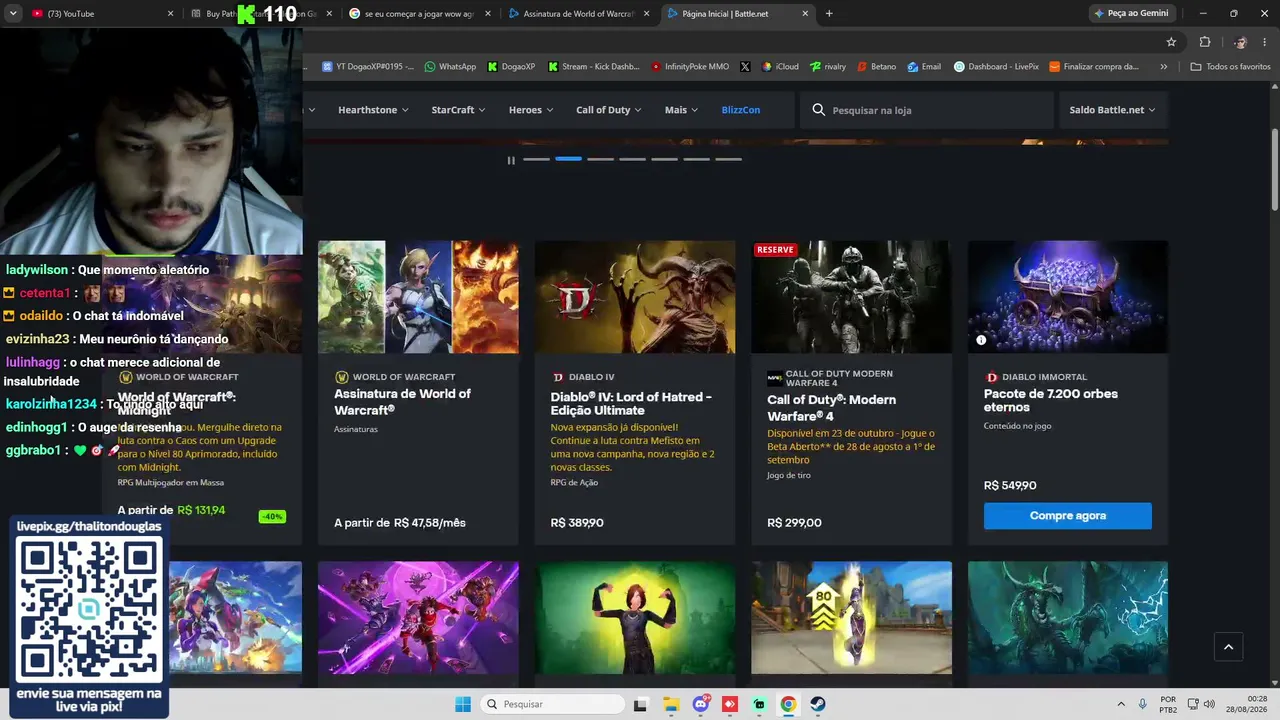This screenshot has width=1280, height=720.
Task: Select the second carousel slide indicator
Action: [x=568, y=159]
